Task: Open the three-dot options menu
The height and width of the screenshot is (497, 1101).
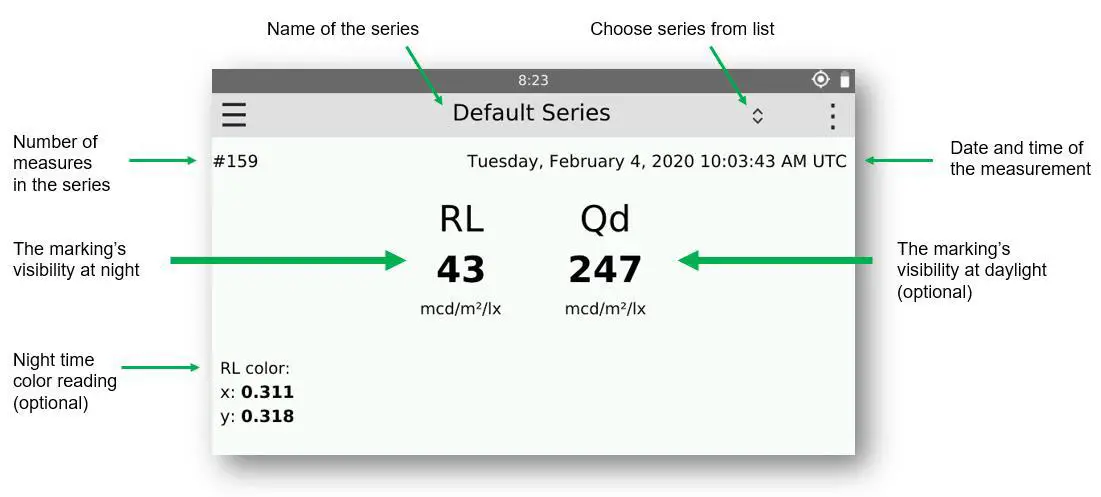Action: click(x=832, y=116)
